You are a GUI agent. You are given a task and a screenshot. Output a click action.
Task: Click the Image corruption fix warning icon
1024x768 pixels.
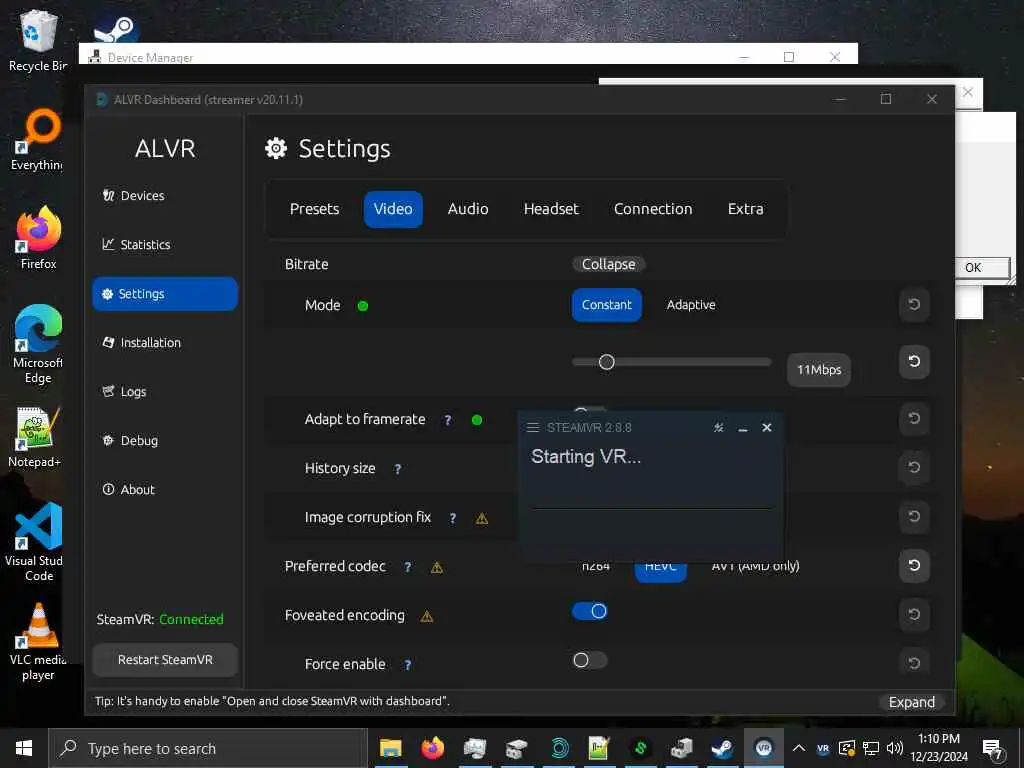pos(482,519)
